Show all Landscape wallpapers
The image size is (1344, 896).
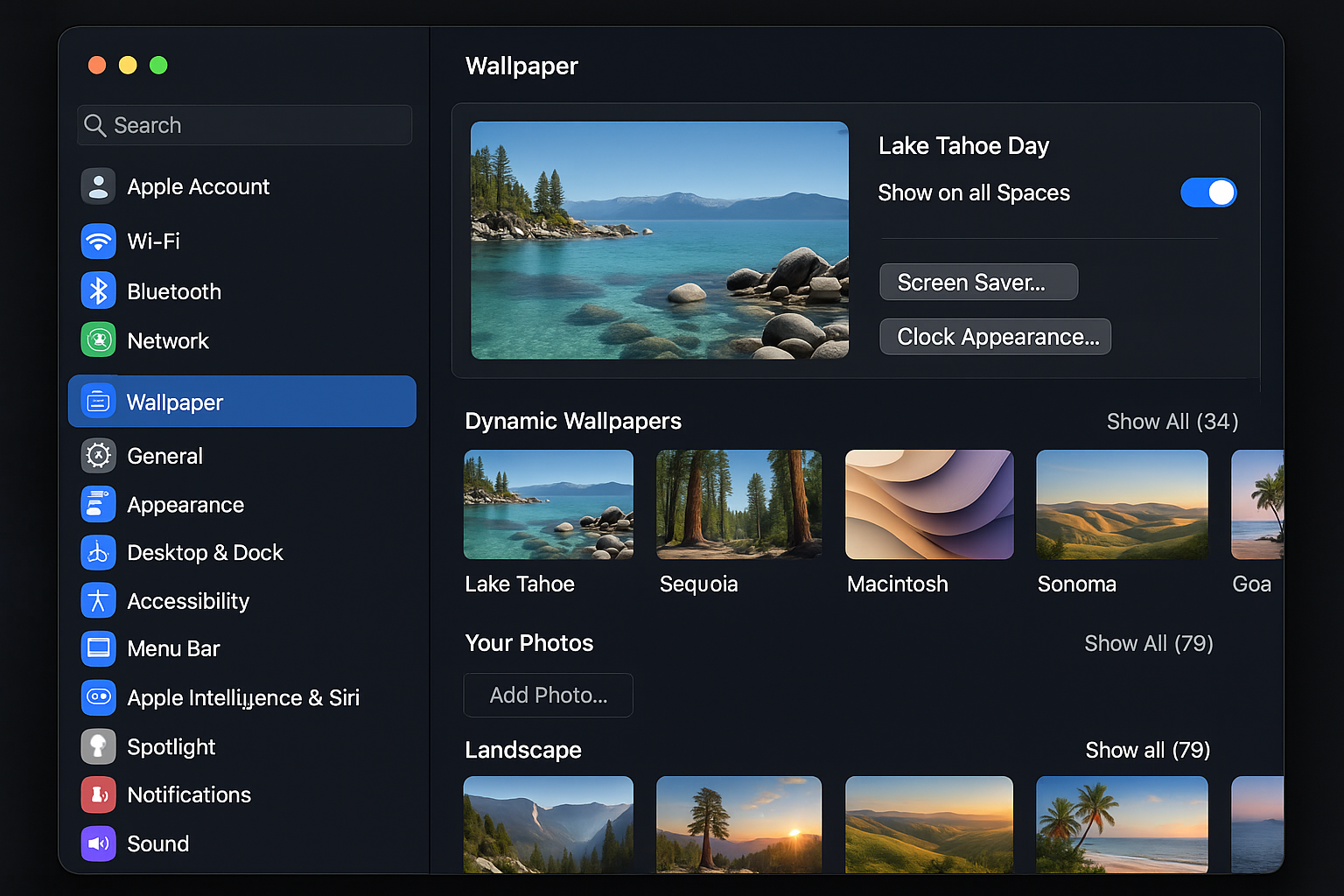[x=1147, y=750]
